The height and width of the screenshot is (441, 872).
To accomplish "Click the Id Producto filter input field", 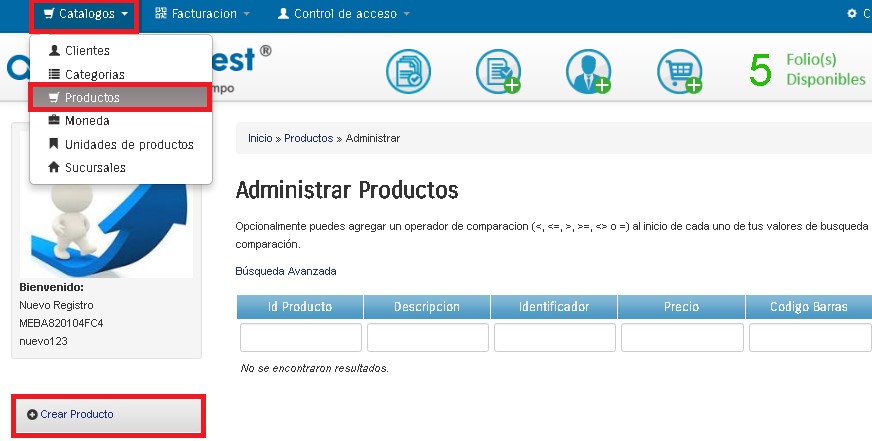I will (301, 338).
